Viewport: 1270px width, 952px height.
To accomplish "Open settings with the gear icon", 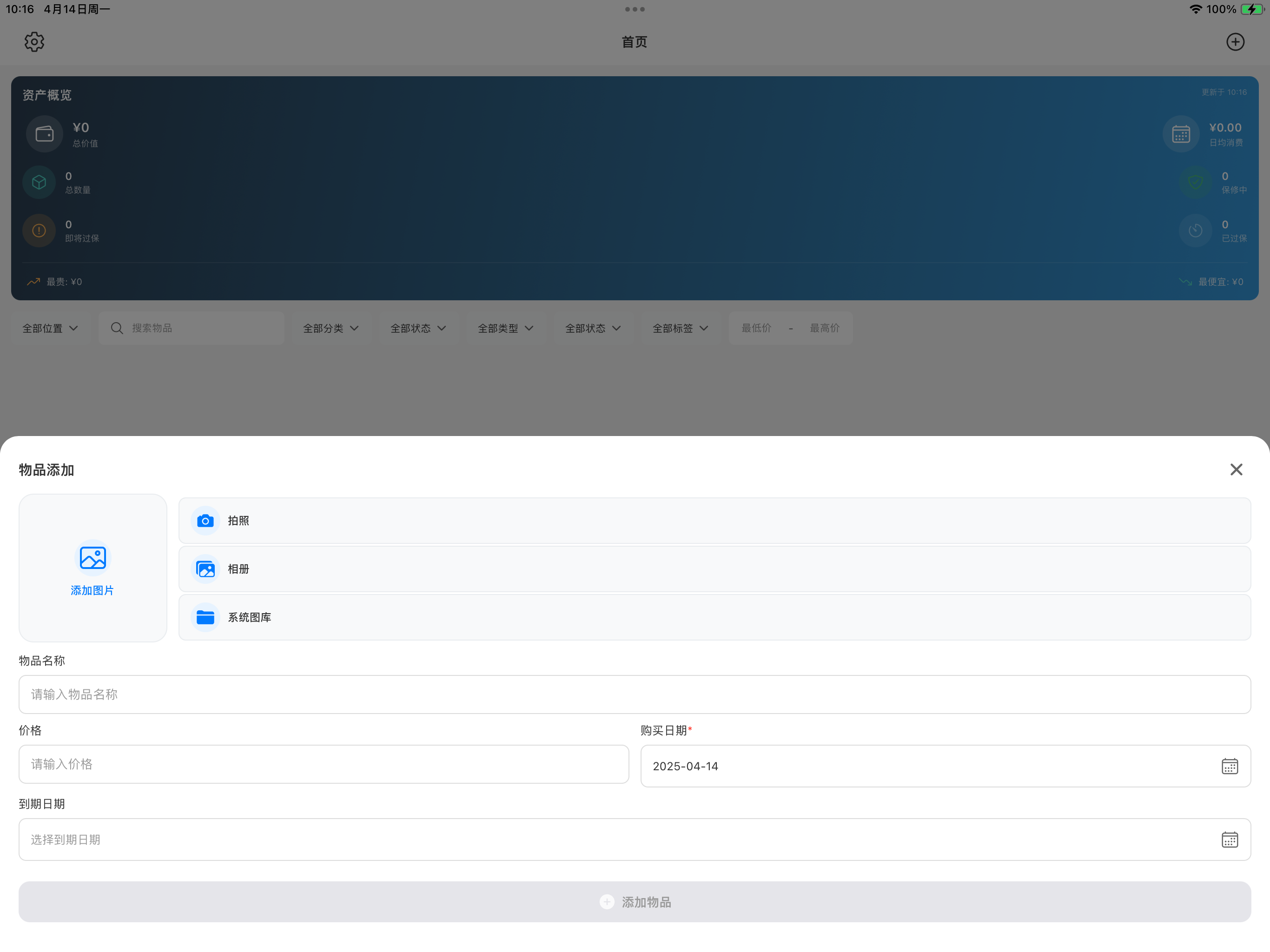I will coord(34,42).
